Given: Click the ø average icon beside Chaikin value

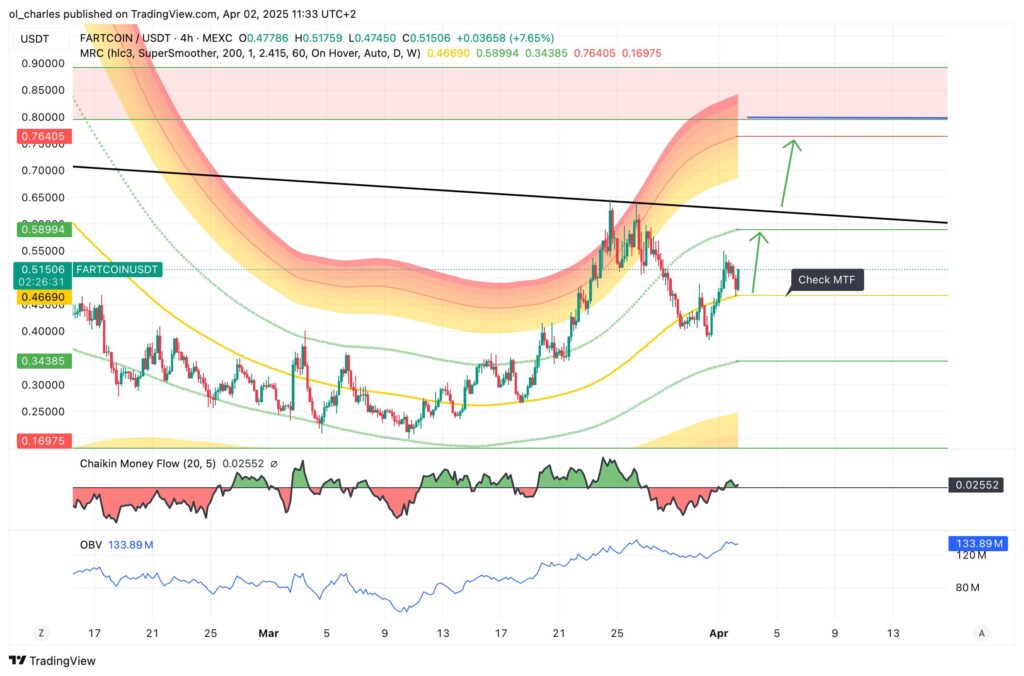Looking at the screenshot, I should click(273, 464).
